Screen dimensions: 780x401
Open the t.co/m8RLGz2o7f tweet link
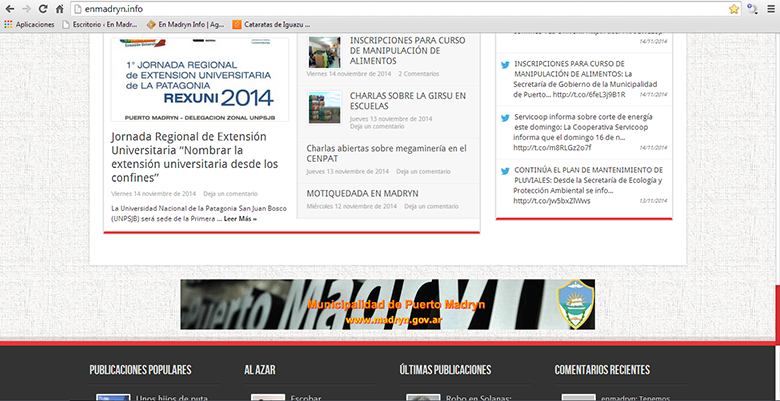point(545,148)
